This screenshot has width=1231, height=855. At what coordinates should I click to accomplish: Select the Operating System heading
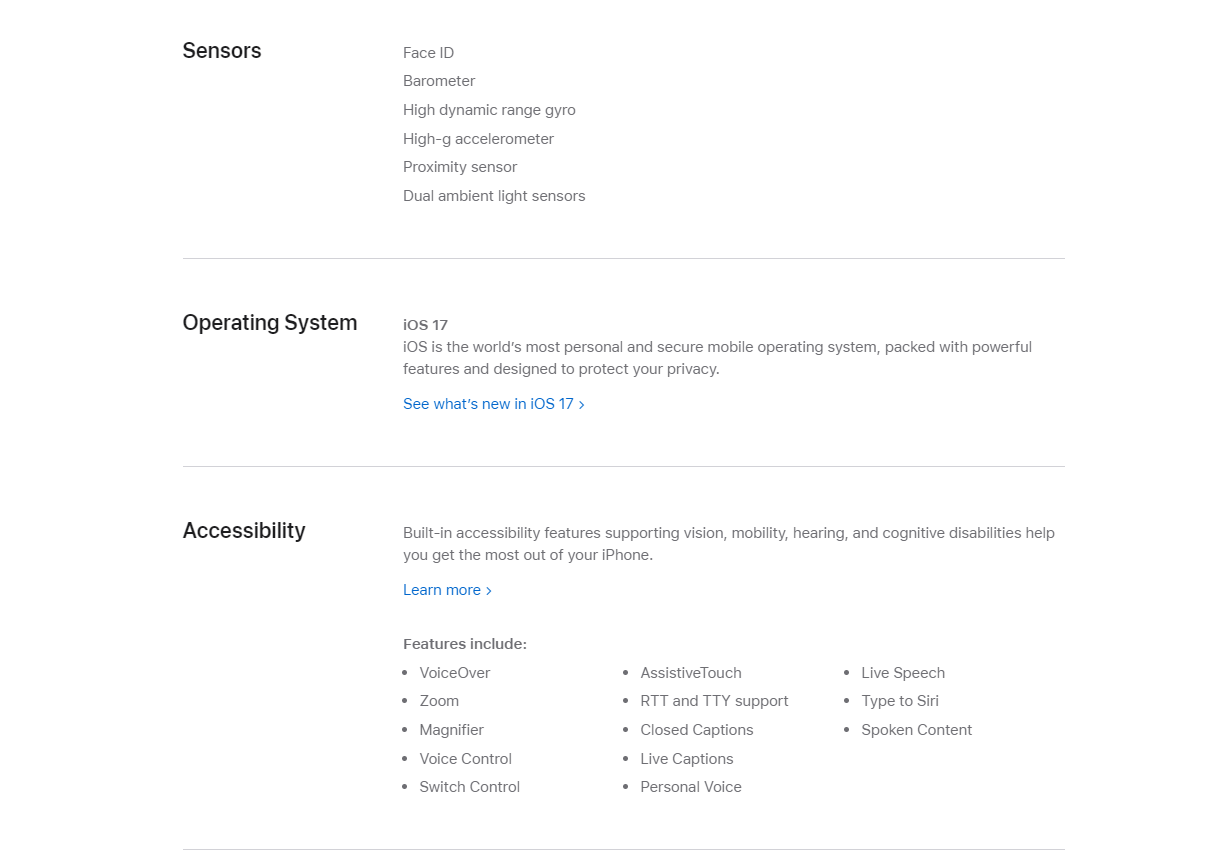[x=270, y=323]
